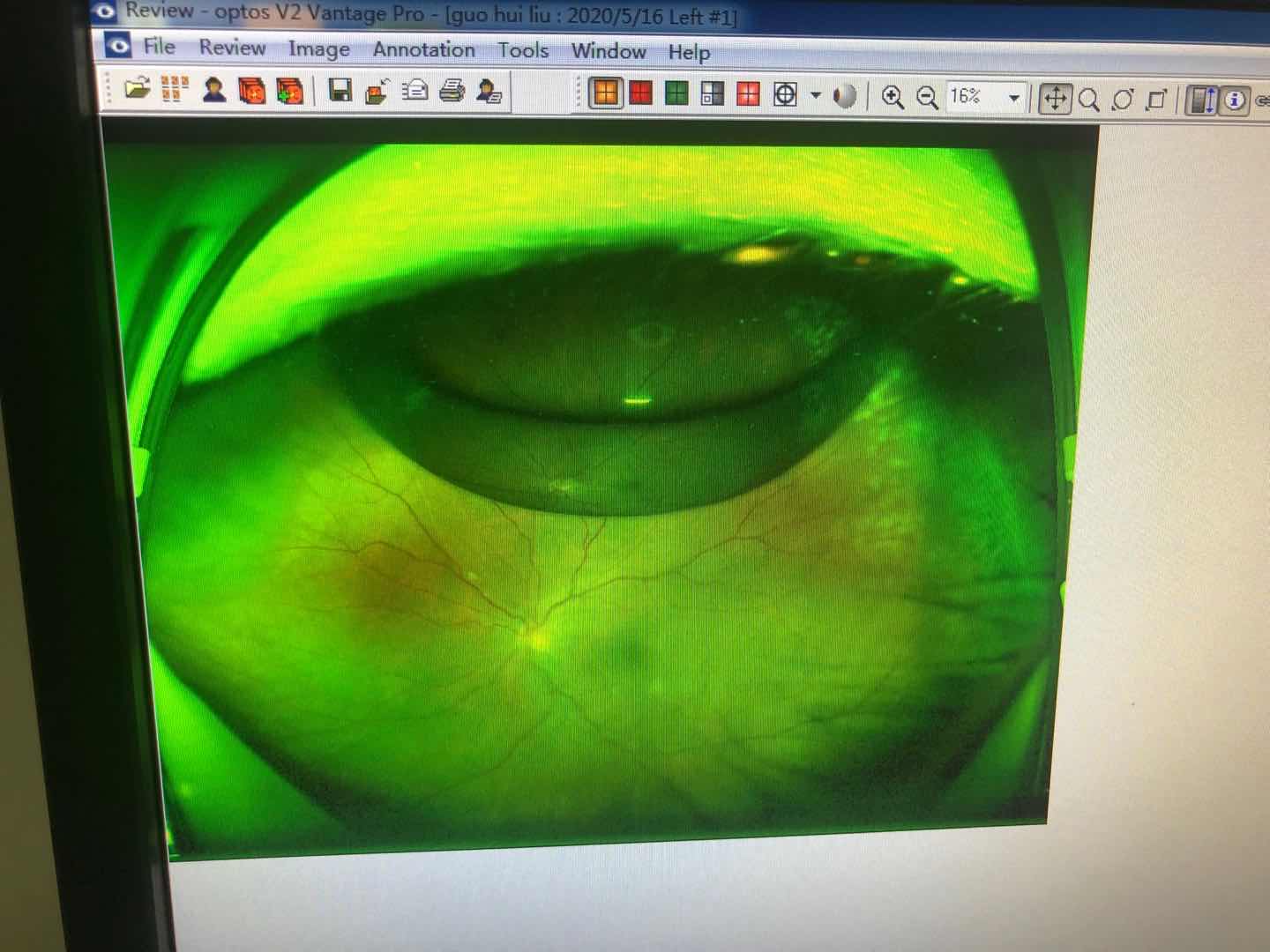
Task: Switch to the red channel view
Action: (x=641, y=93)
